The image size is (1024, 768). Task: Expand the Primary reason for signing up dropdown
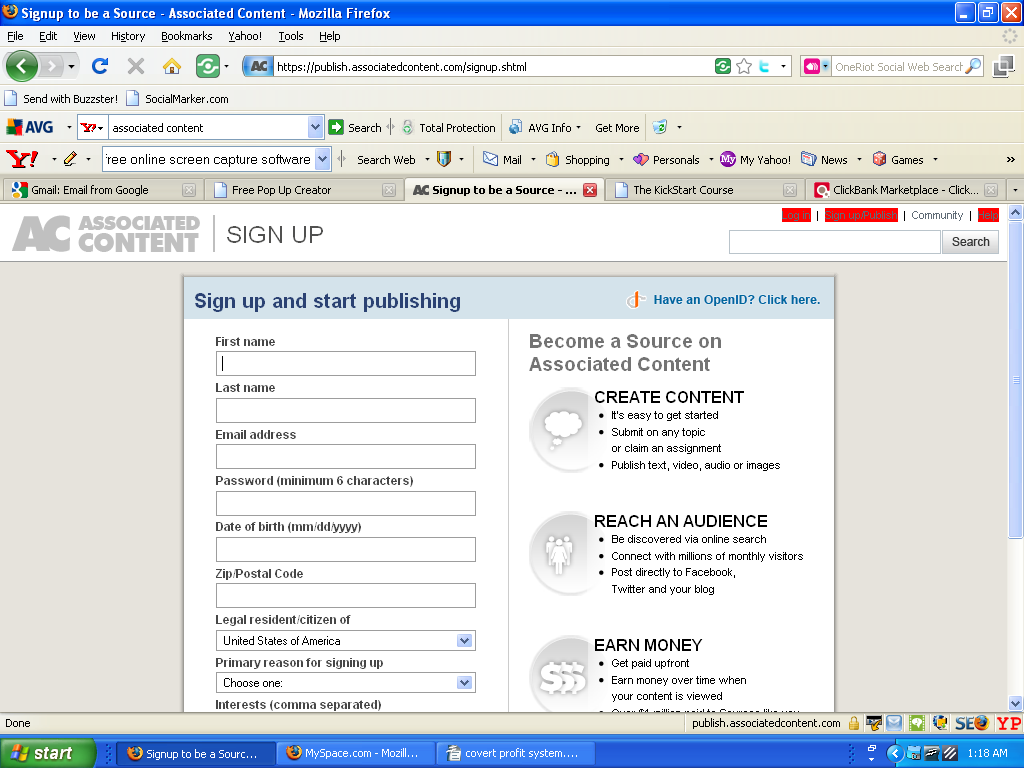click(464, 683)
